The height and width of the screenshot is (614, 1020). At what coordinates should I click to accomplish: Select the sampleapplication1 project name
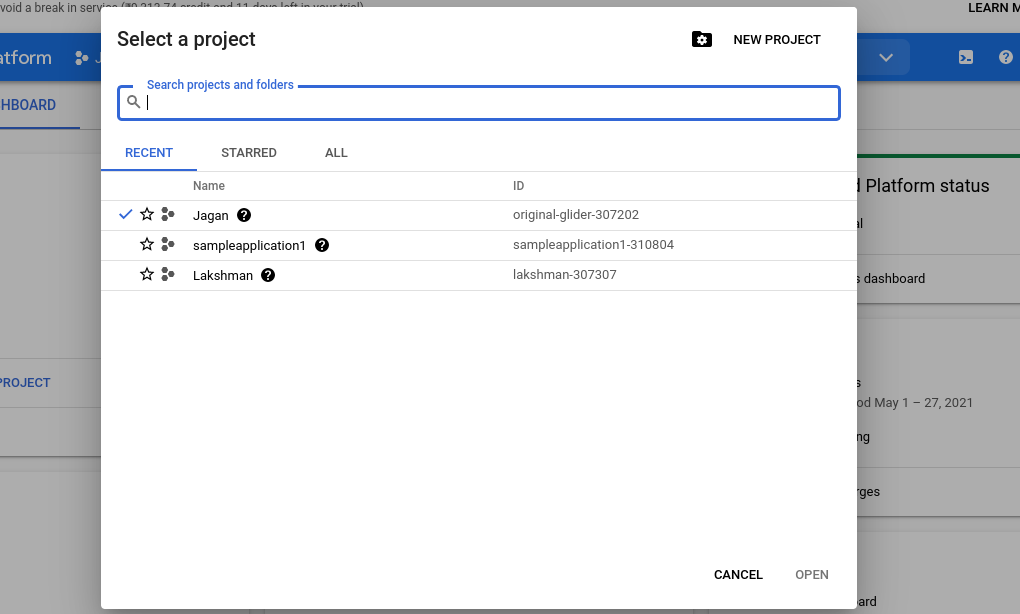pos(249,245)
